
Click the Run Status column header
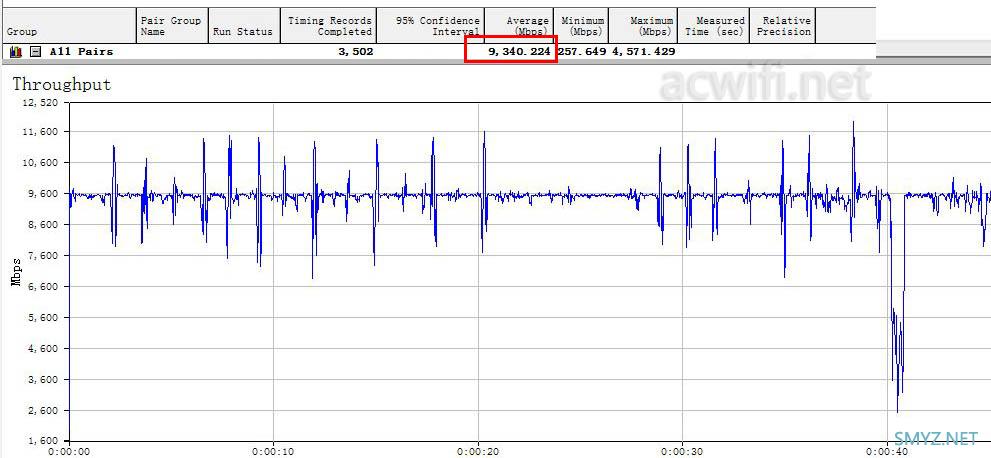coord(244,25)
